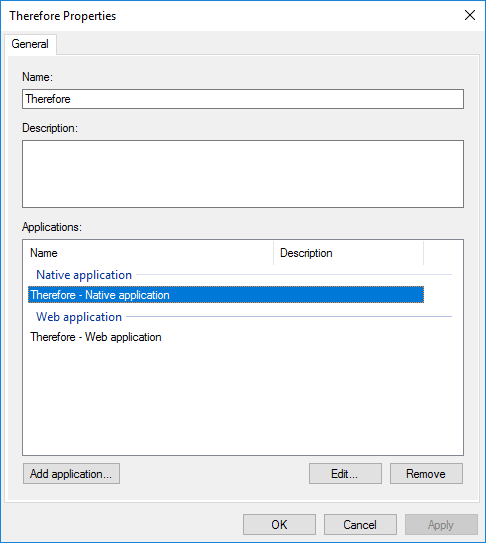Select the Therefore - Native application entry
Image resolution: width=486 pixels, height=543 pixels.
pyautogui.click(x=226, y=295)
